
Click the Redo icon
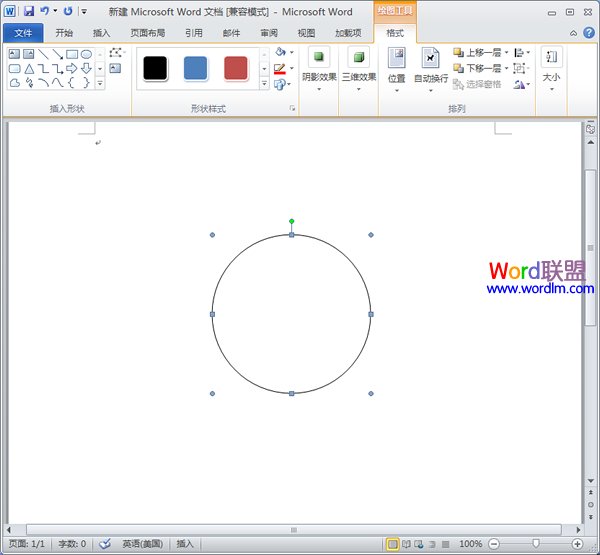(68, 11)
